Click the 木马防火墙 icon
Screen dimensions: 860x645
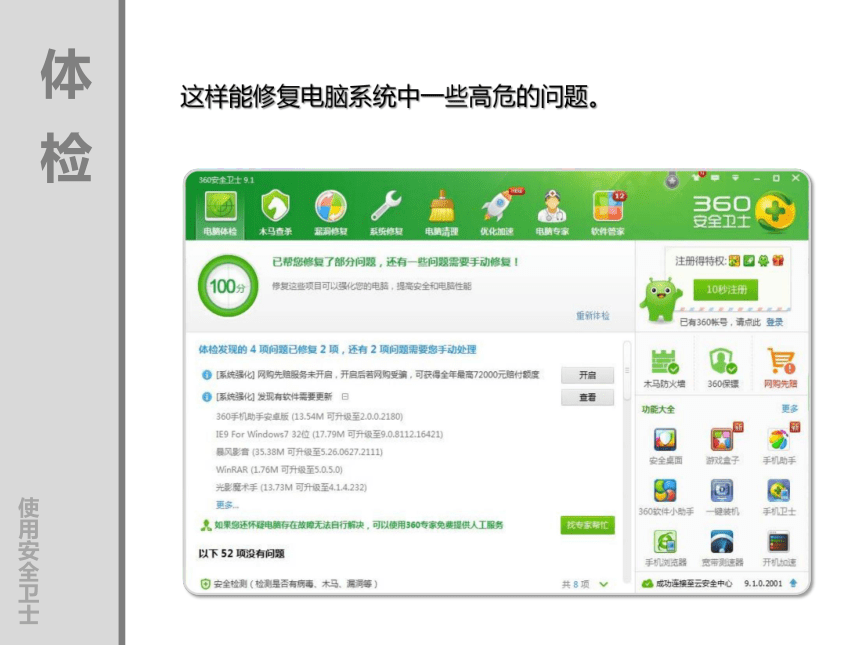point(665,362)
